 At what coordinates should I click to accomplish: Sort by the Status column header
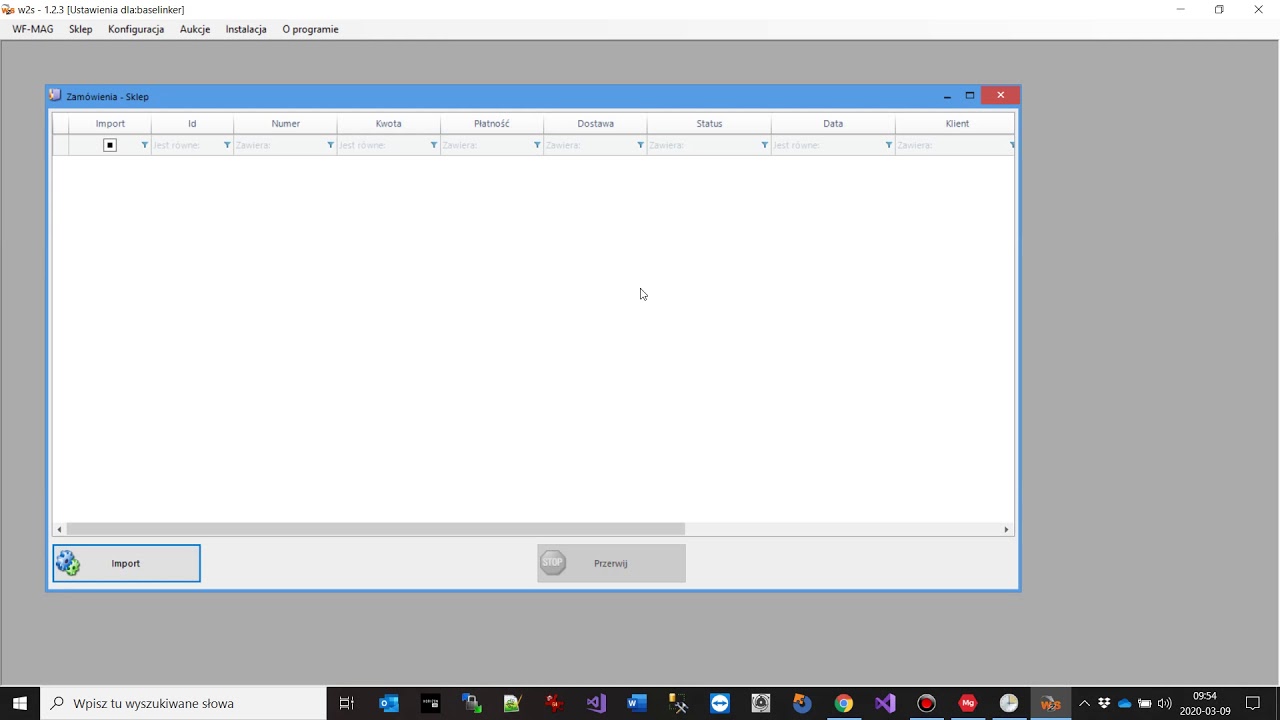709,123
